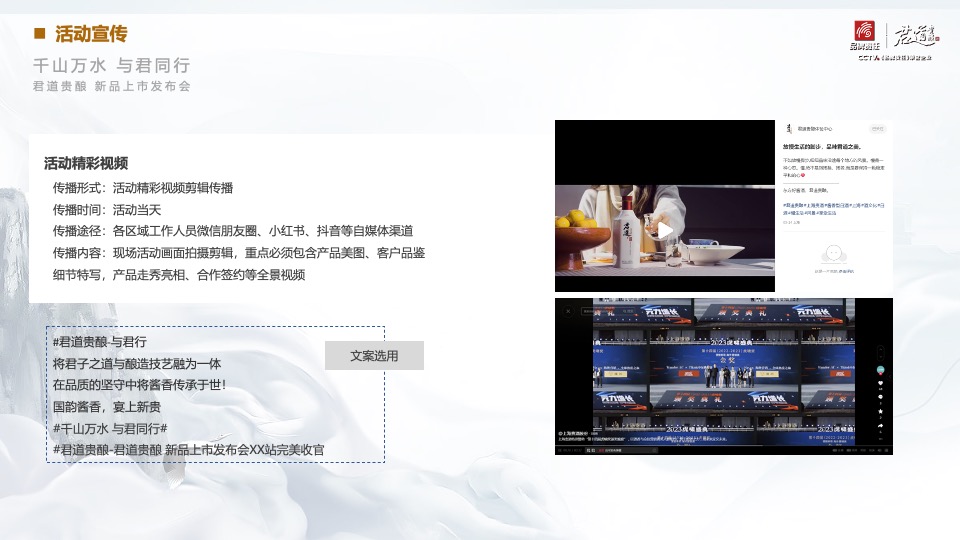
Task: Select the 活动精彩视频 section title
Action: click(86, 163)
